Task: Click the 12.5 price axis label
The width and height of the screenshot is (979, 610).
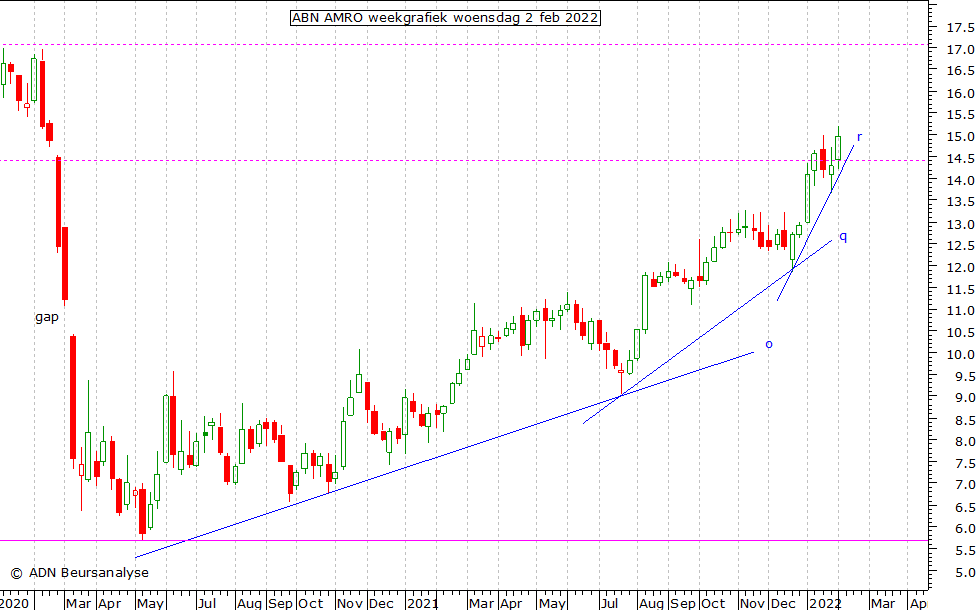Action: (x=960, y=245)
